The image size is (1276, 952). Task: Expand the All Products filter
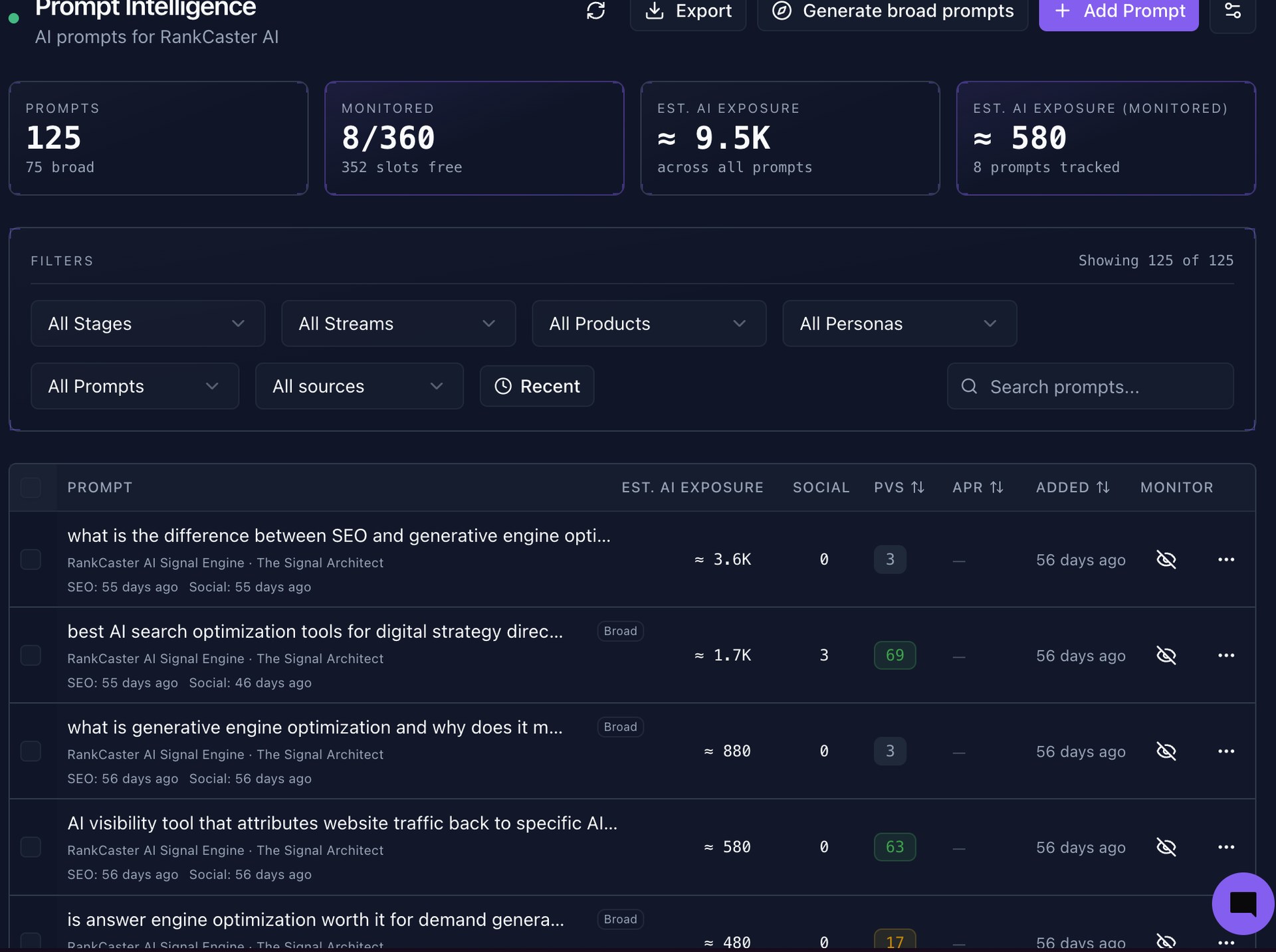[649, 324]
